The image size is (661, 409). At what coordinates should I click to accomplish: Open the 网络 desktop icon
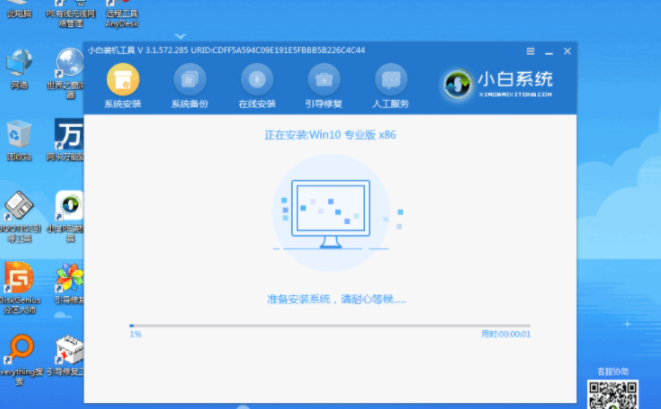pyautogui.click(x=19, y=66)
